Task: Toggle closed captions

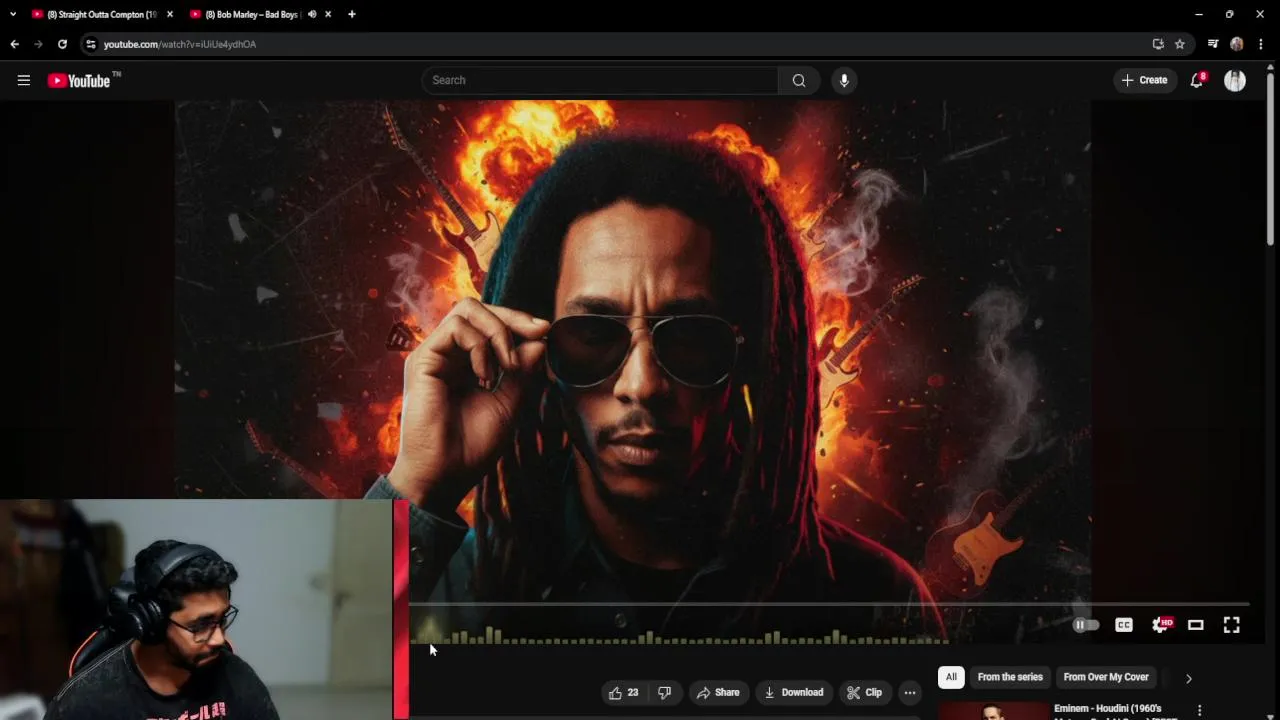Action: 1124,625
